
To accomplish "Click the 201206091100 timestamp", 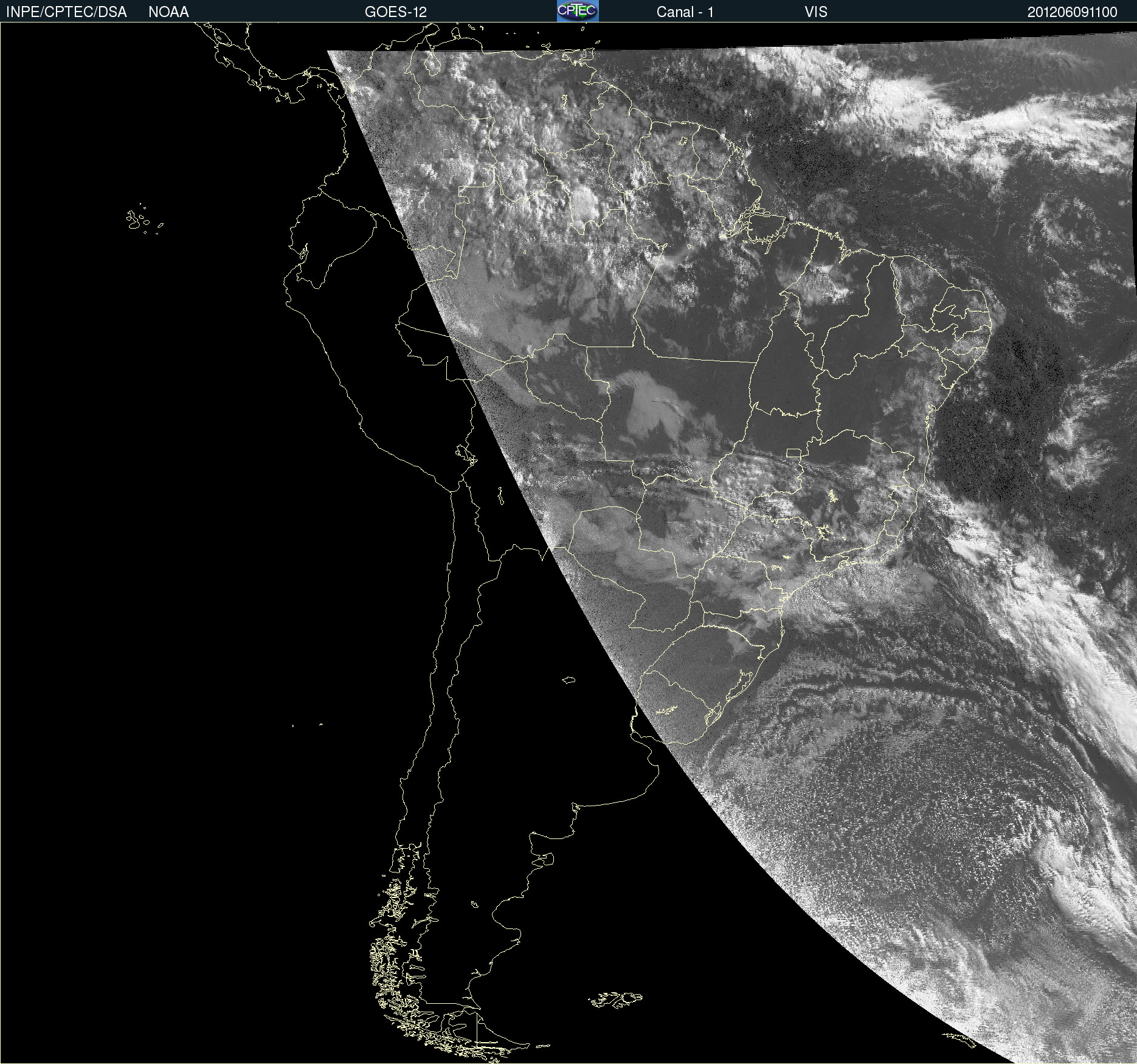I will click(1073, 12).
